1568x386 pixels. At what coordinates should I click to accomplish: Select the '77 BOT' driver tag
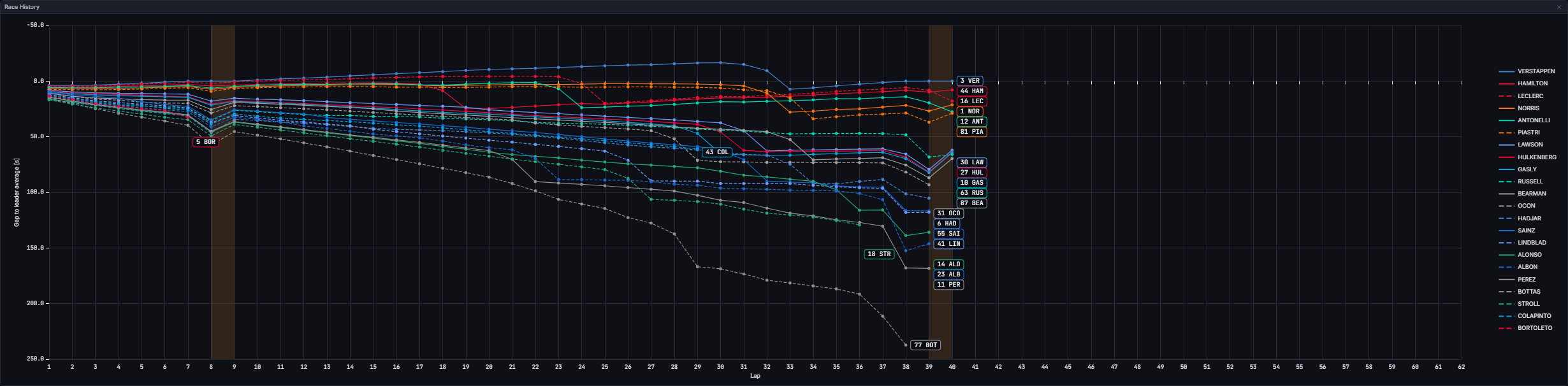(x=926, y=345)
